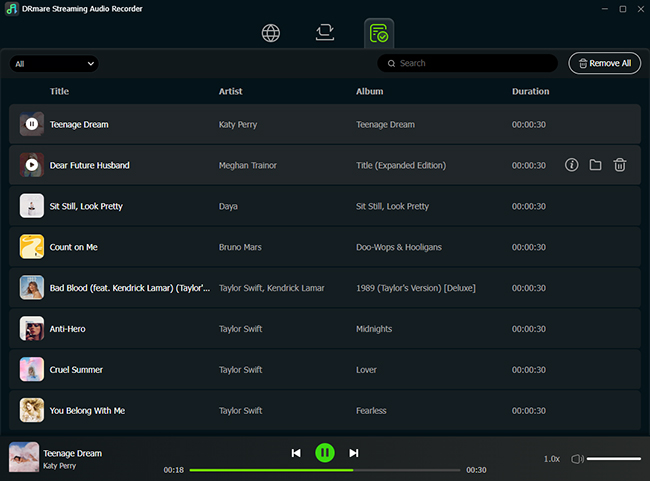Screen dimensions: 650x481
Task: Click artist Taylor Swift, Kendrick Lamar
Action: (x=272, y=288)
